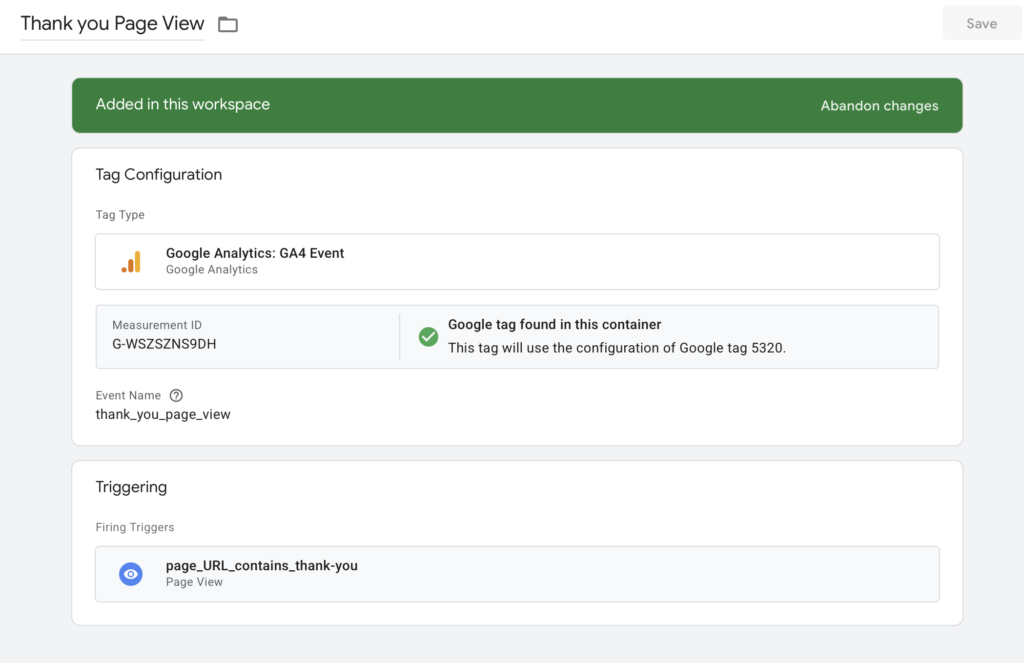This screenshot has height=663, width=1024.
Task: Click the Firing Triggers label
Action: tap(135, 527)
